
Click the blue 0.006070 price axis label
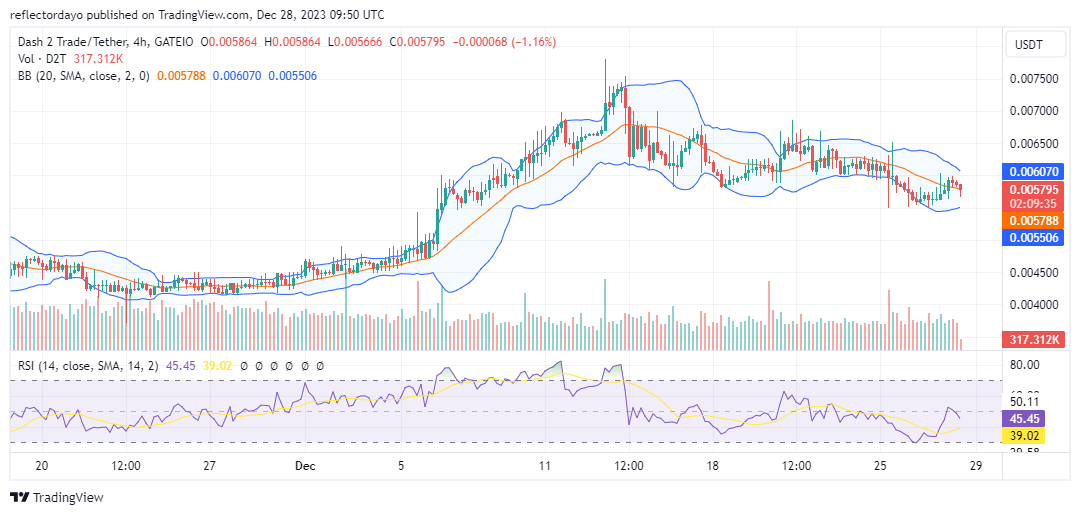click(1032, 171)
